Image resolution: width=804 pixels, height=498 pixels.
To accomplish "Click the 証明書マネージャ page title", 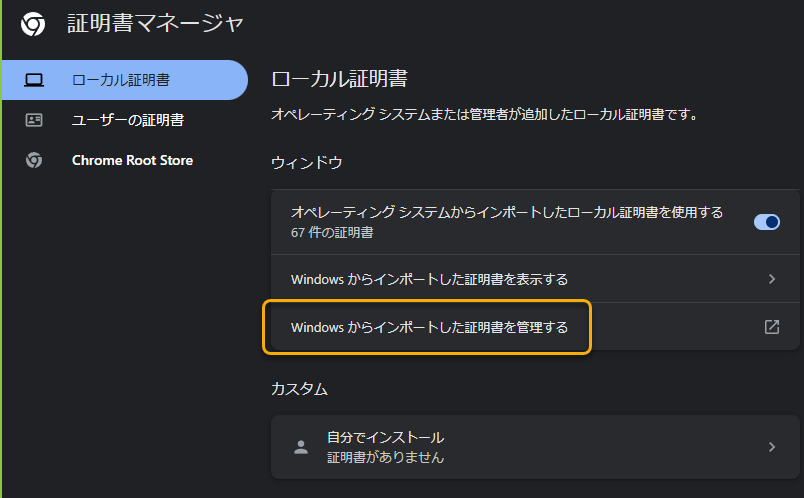I will (x=155, y=23).
